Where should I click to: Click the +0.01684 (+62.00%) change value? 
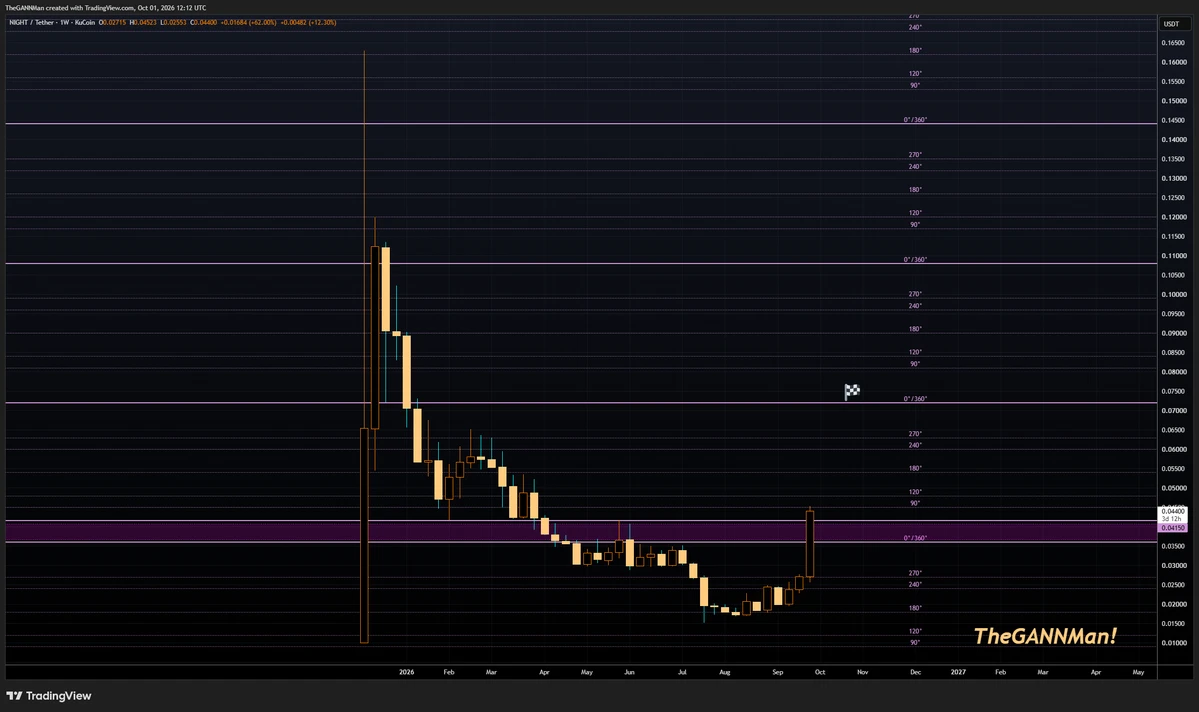(x=249, y=22)
